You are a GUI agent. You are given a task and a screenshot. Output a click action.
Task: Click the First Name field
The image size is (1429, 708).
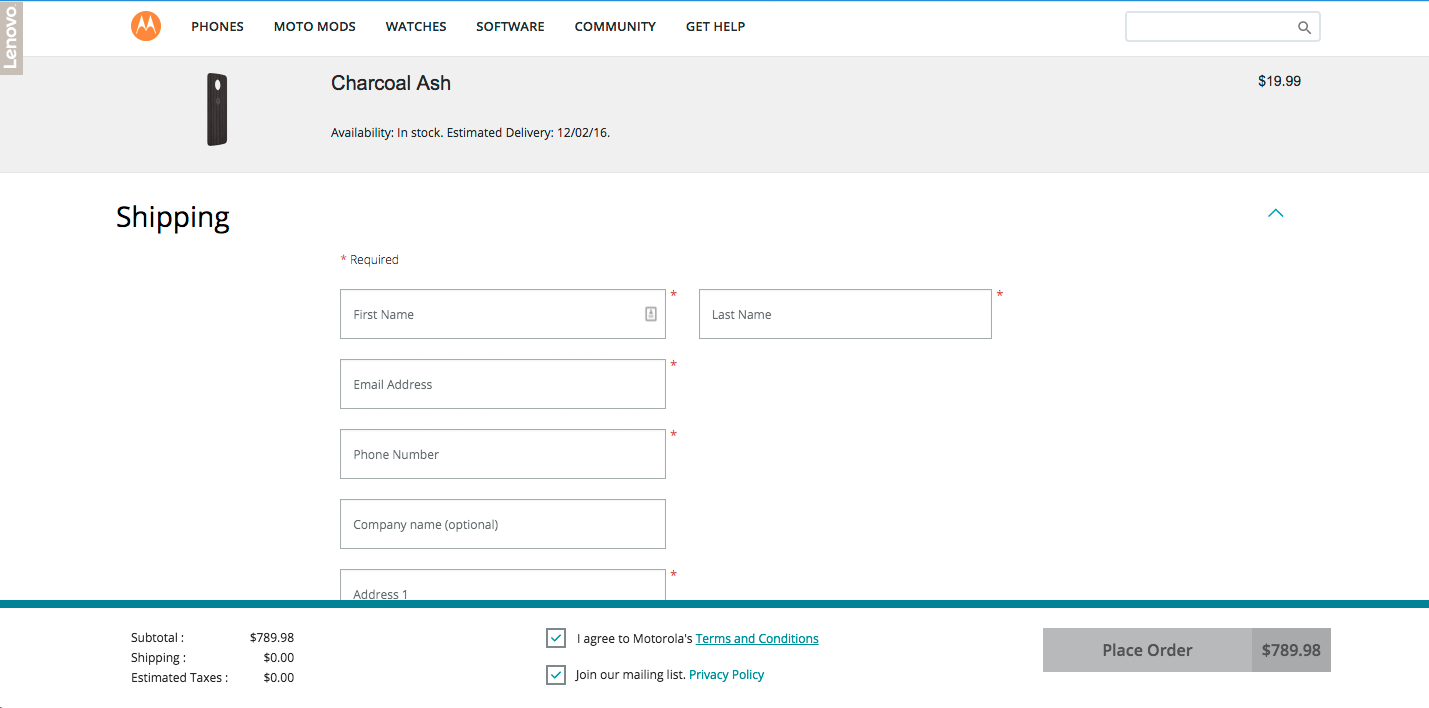tap(503, 314)
